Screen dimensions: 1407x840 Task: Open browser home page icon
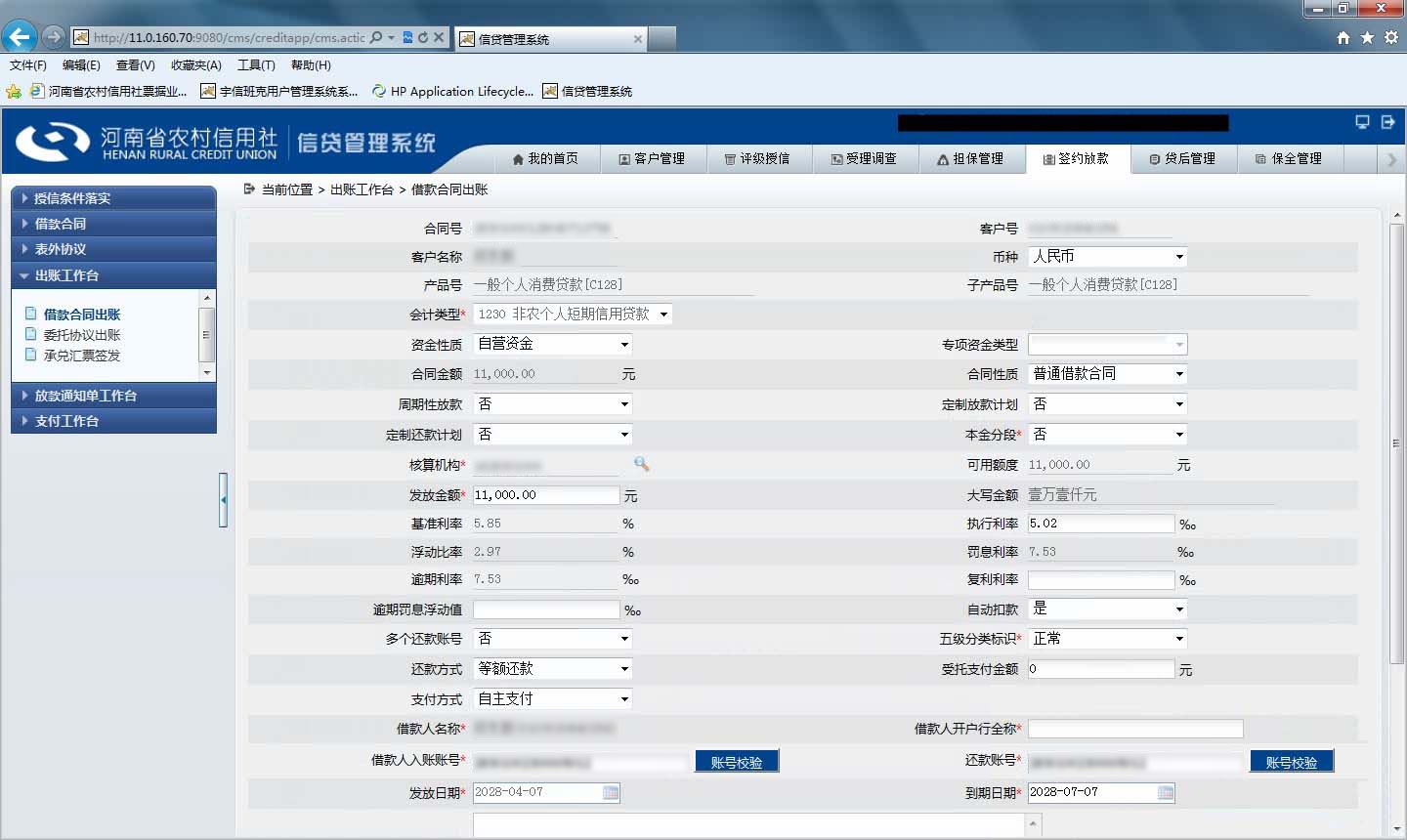click(x=1343, y=37)
